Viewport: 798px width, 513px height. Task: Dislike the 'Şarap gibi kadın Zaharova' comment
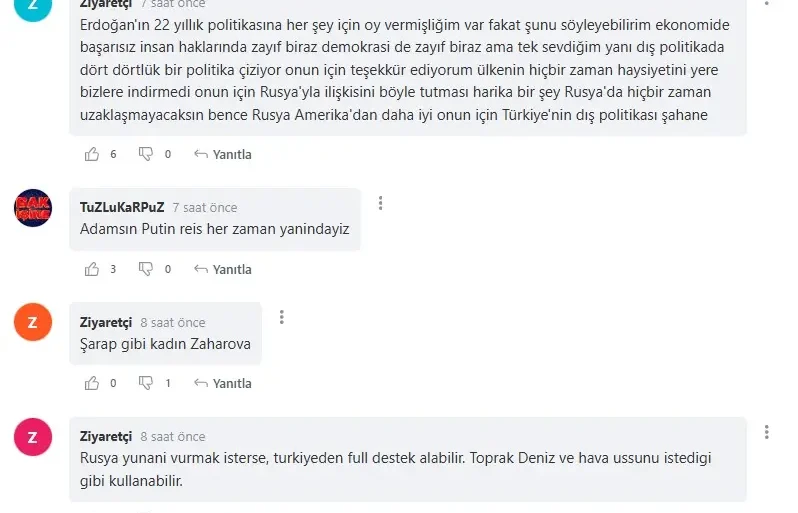click(x=146, y=383)
